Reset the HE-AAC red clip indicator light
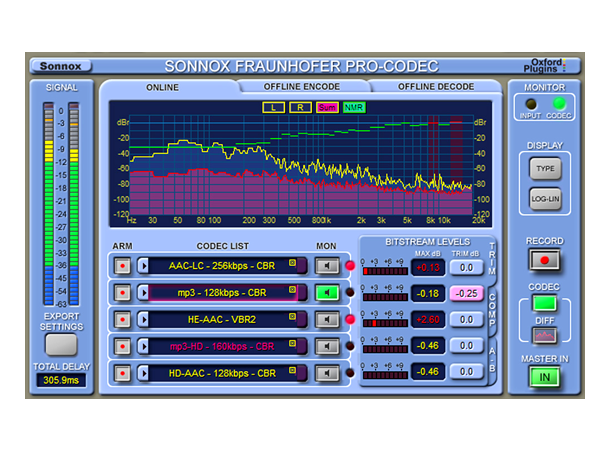610x450 pixels. (350, 319)
